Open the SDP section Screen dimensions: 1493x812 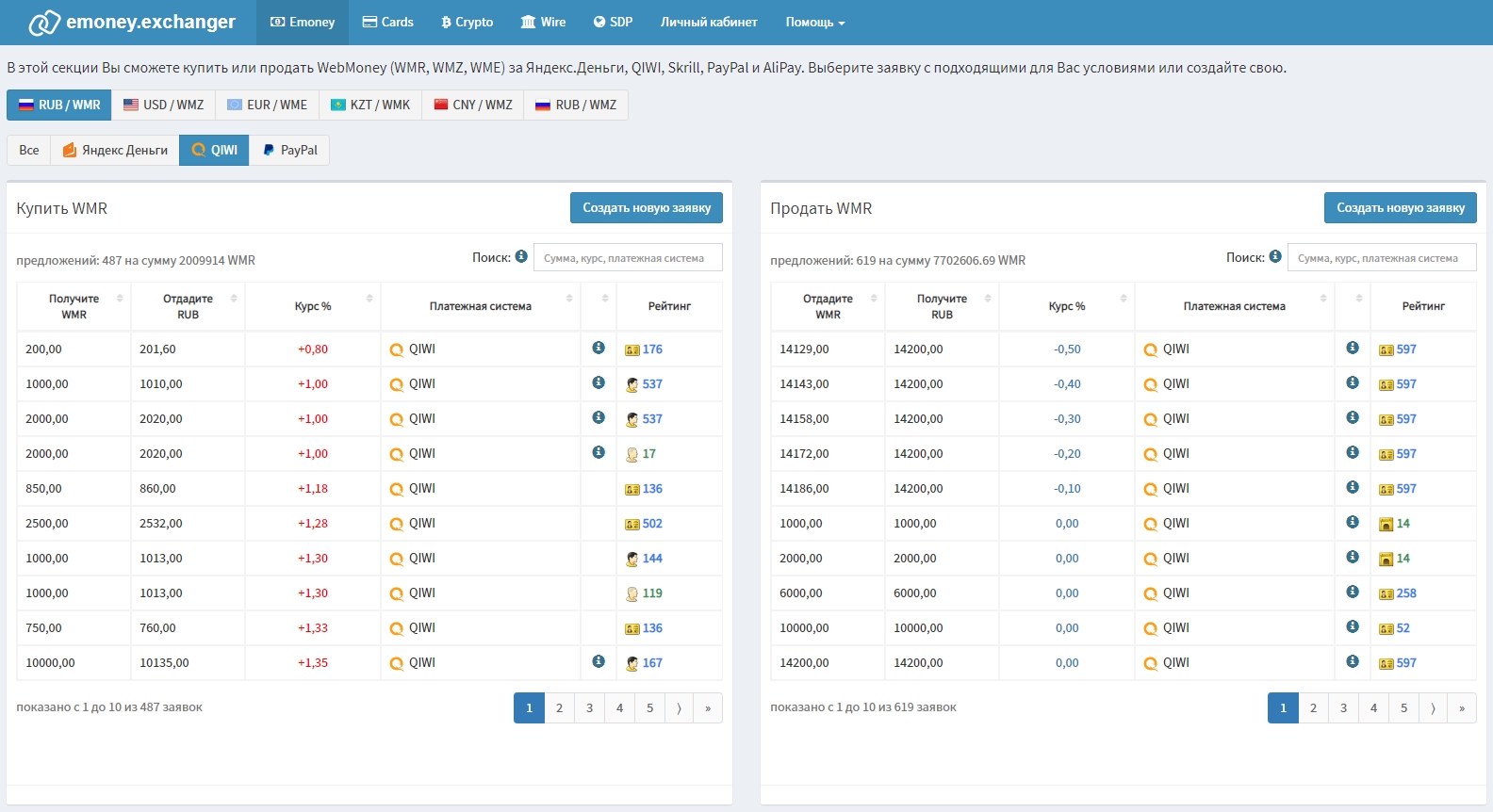coord(613,23)
